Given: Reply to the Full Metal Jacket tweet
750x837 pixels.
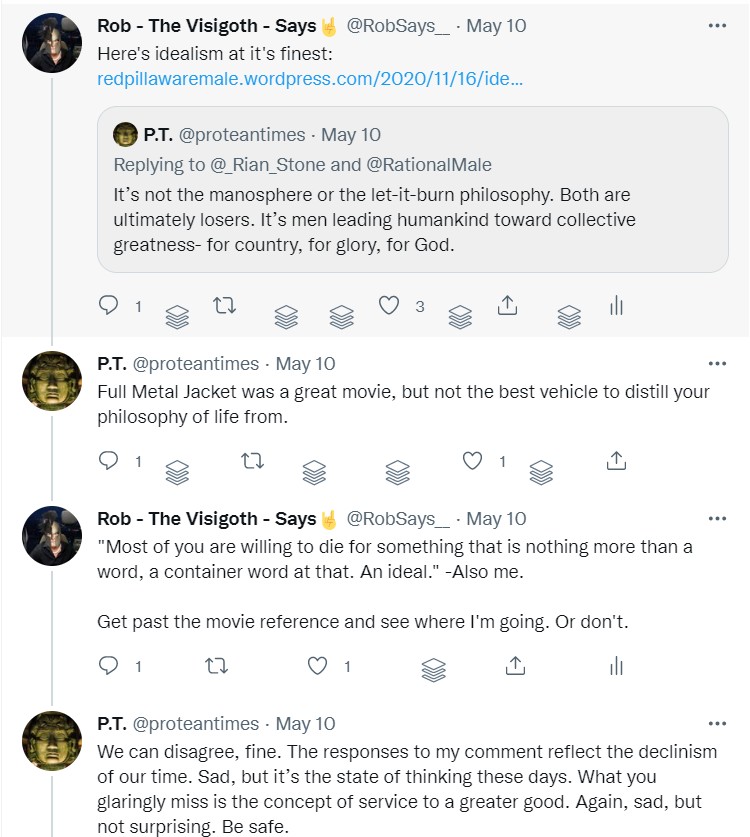Looking at the screenshot, I should click(x=109, y=460).
